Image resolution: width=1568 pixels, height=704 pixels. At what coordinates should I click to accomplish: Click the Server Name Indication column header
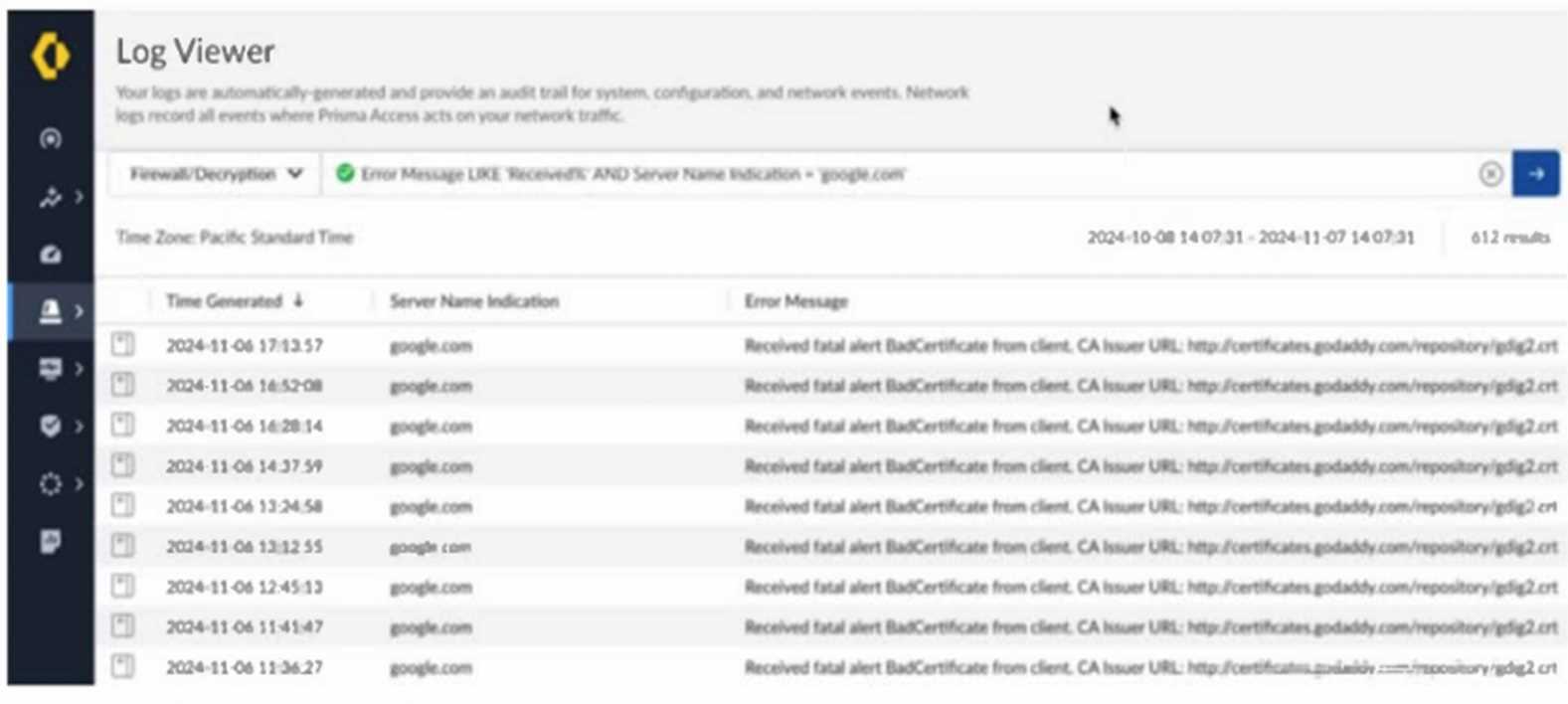pyautogui.click(x=473, y=301)
